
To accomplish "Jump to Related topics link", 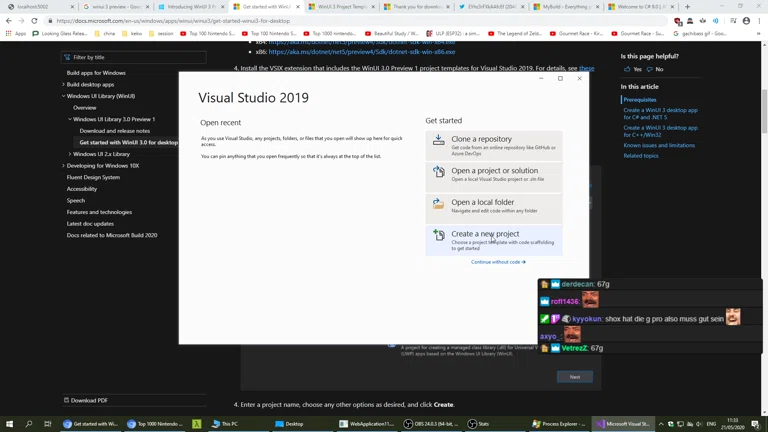I will pos(641,156).
